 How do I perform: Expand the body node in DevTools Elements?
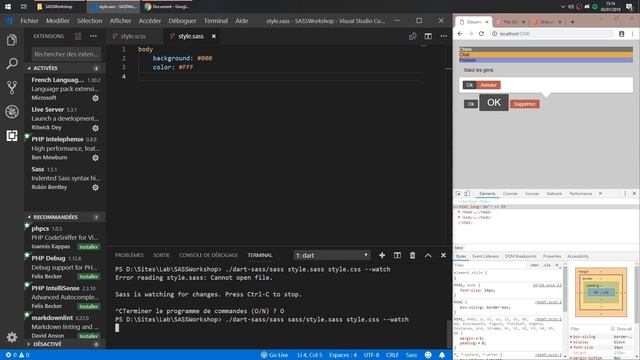[x=459, y=218]
